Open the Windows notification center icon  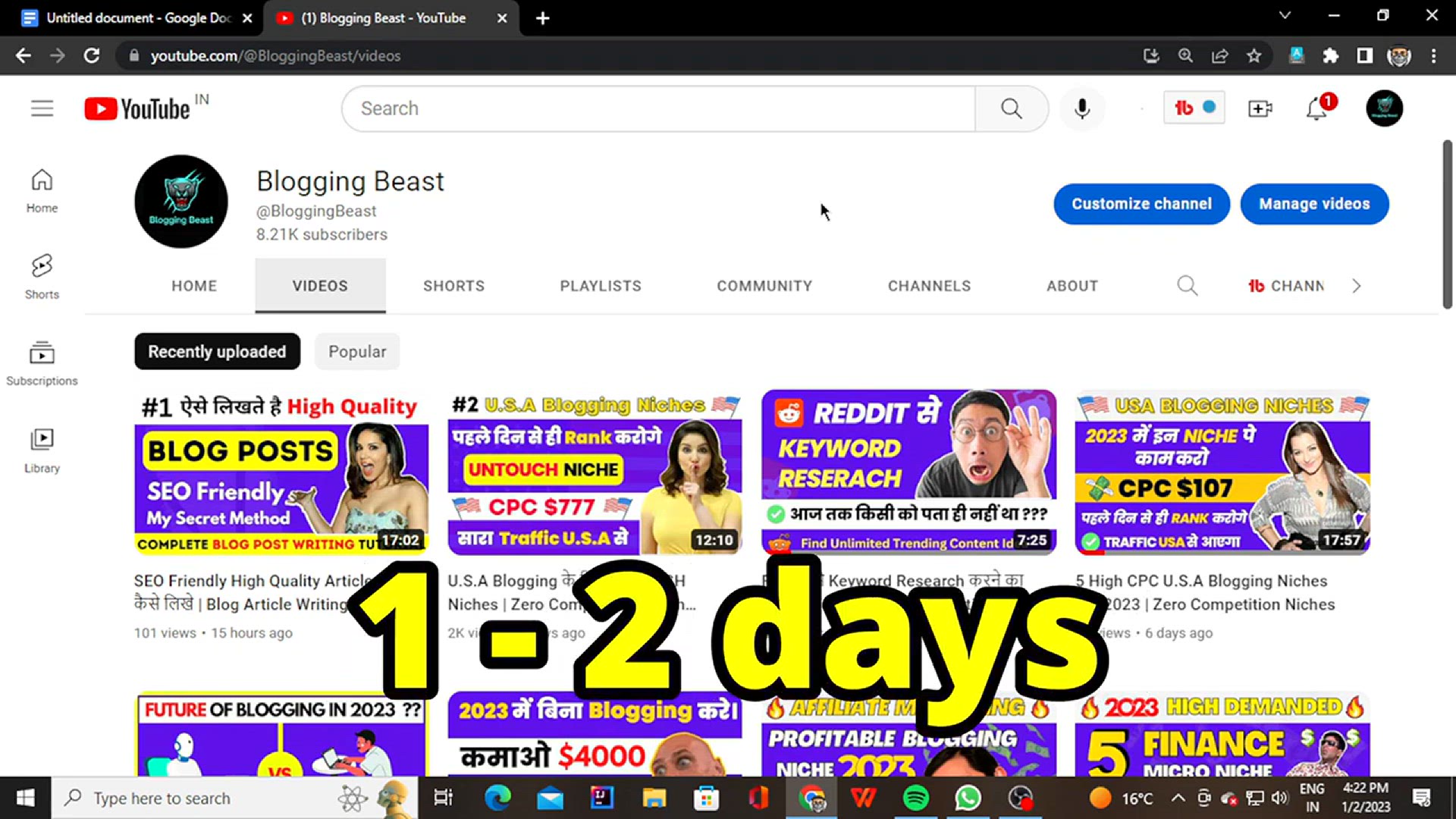(1421, 798)
